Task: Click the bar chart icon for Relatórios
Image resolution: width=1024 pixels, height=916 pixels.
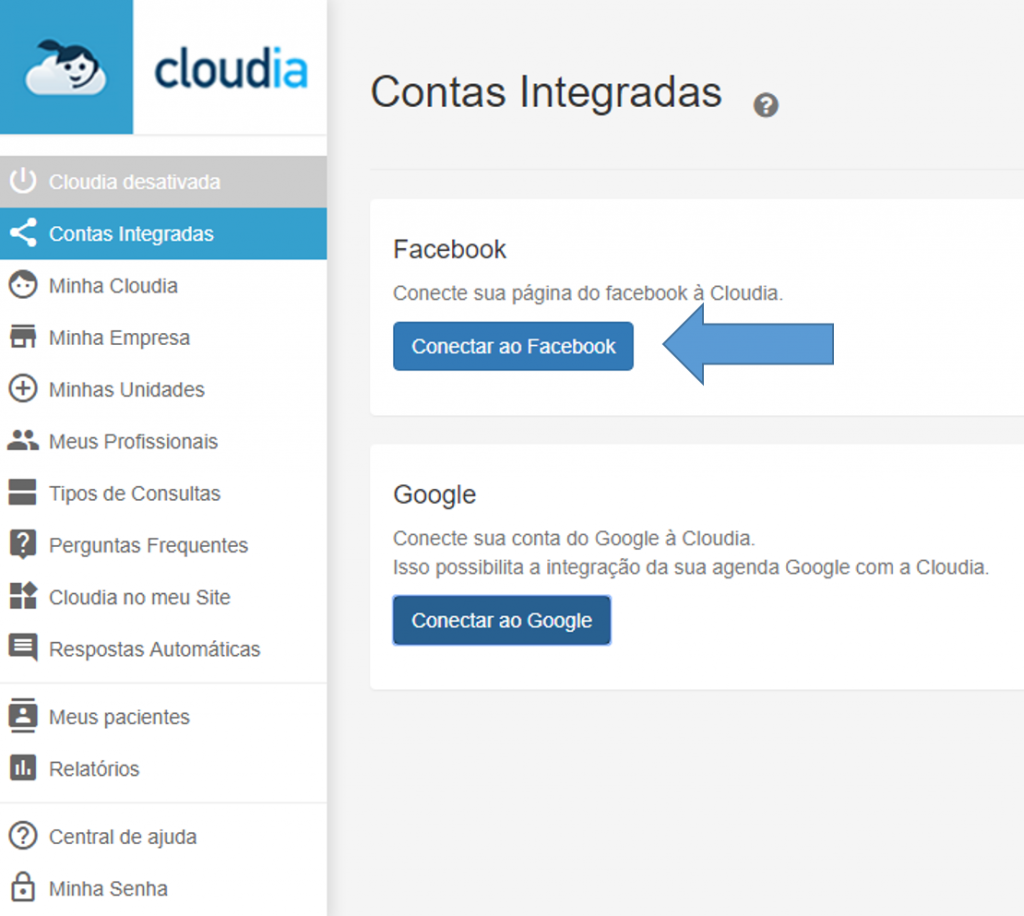Action: (23, 768)
